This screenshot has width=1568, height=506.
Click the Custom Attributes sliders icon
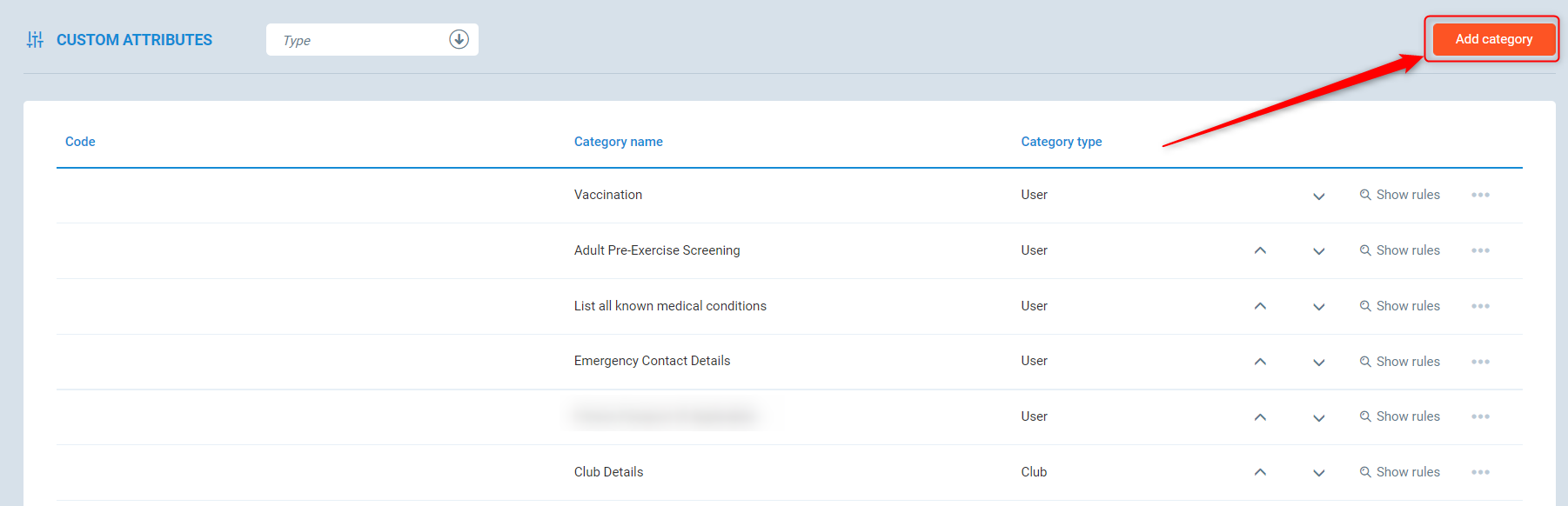point(35,40)
